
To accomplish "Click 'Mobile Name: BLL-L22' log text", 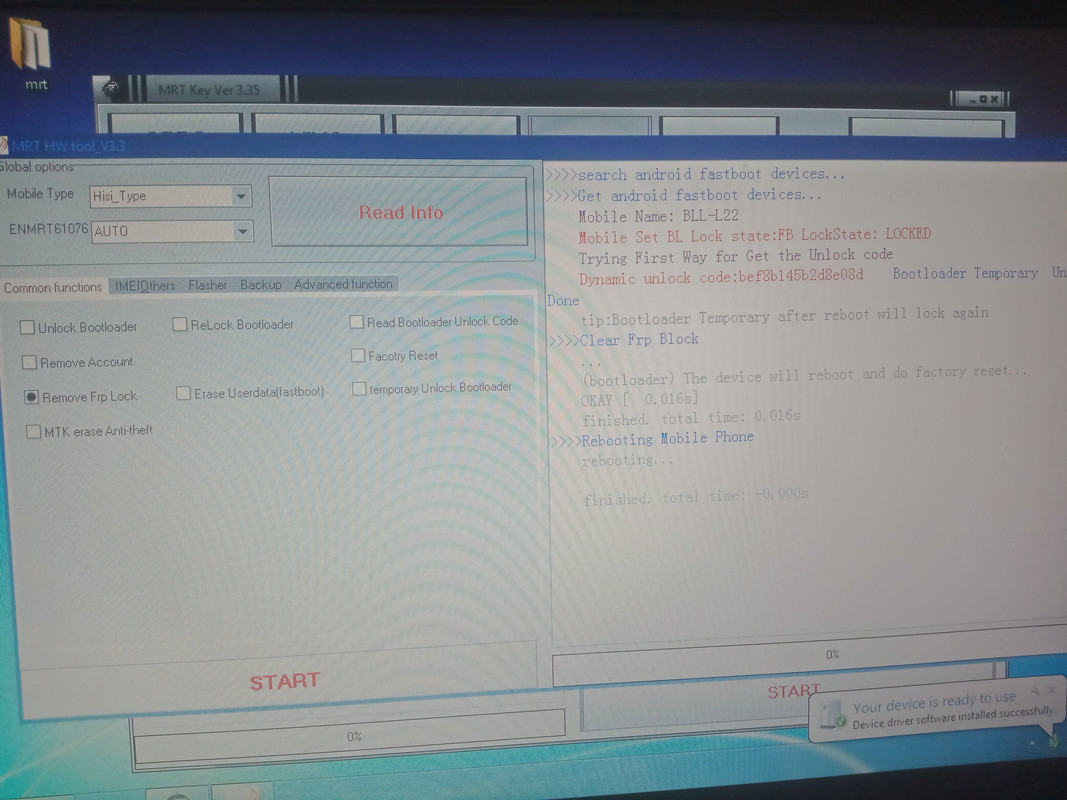I will (x=658, y=216).
